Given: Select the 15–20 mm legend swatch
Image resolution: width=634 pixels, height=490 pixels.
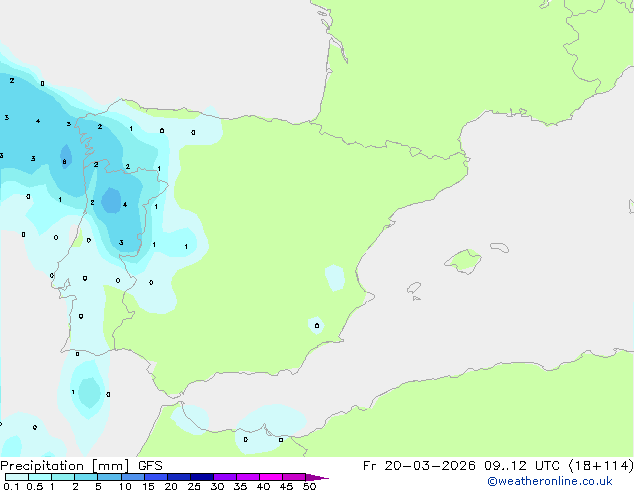Looking at the screenshot, I should tap(156, 477).
